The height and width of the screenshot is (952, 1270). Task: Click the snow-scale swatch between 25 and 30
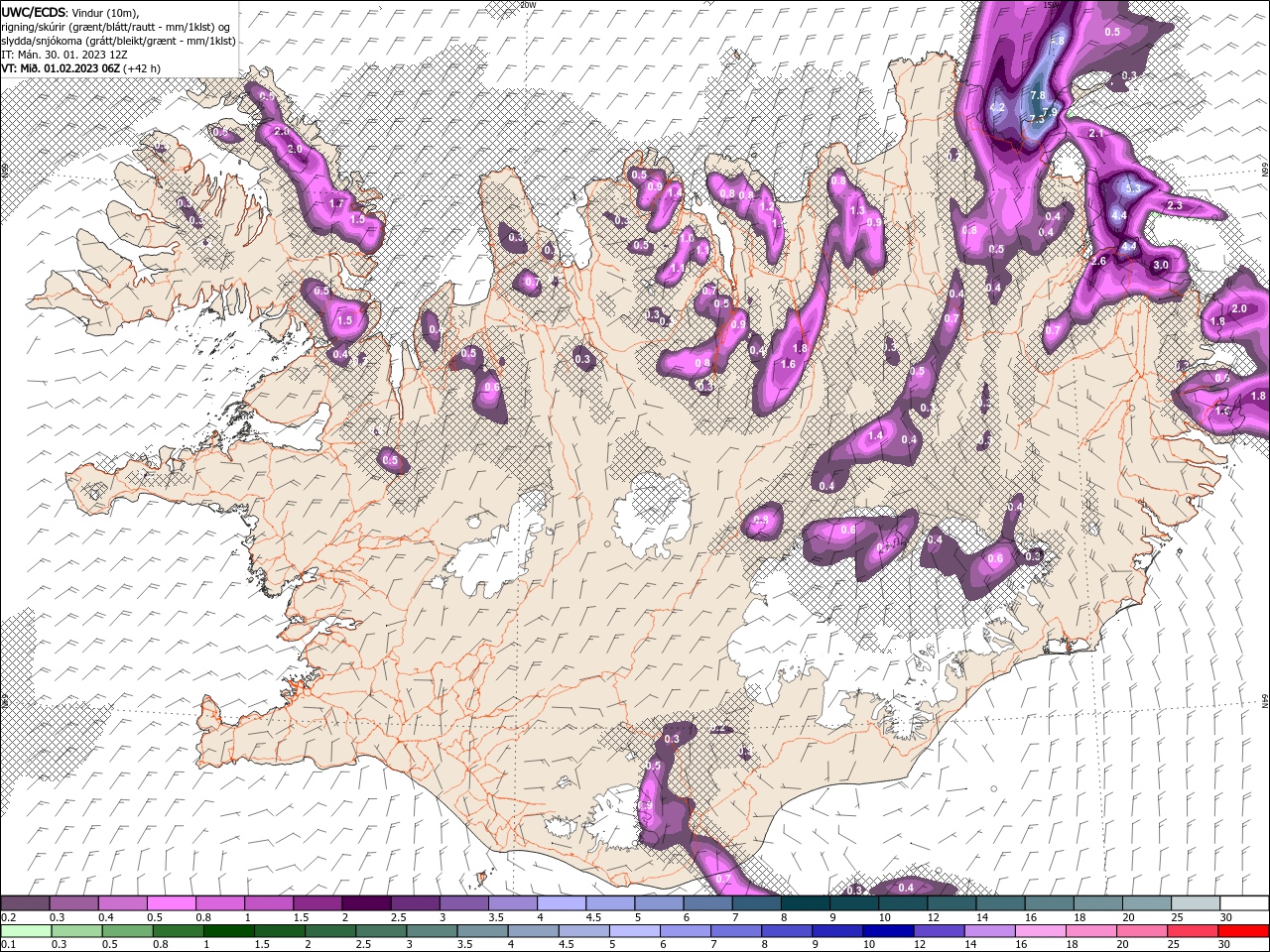click(x=1196, y=903)
